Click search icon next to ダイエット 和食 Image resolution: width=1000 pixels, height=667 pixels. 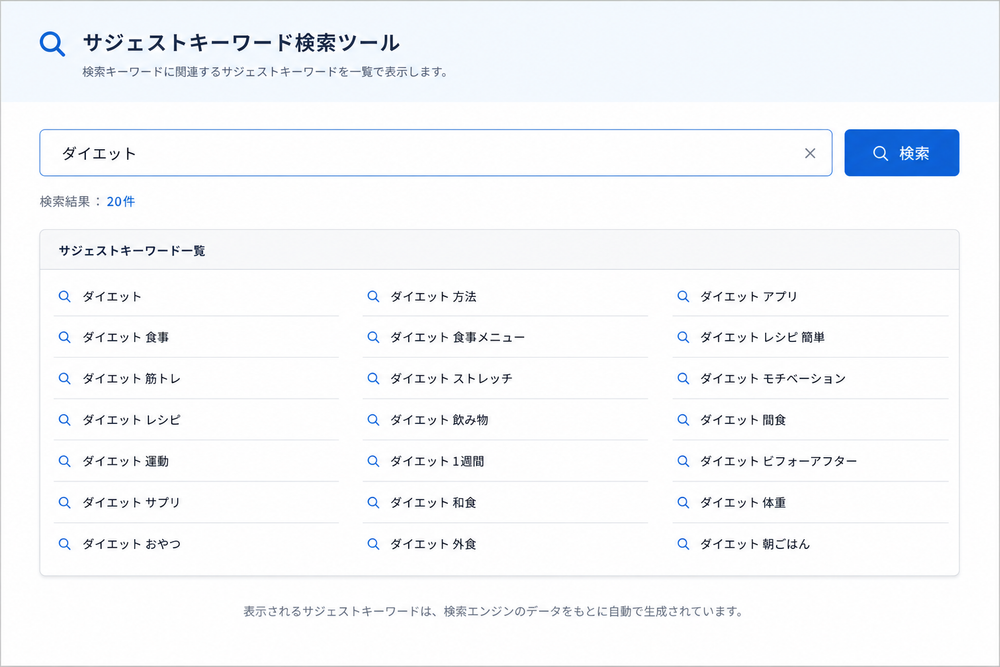pos(373,502)
